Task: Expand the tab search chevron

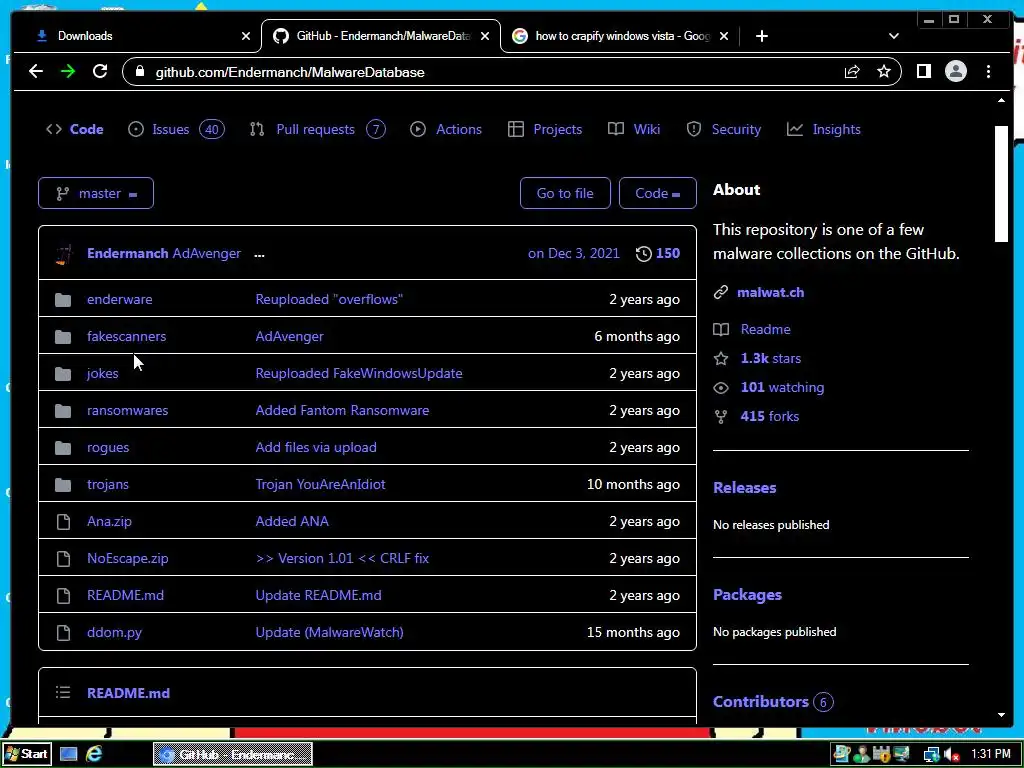Action: pyautogui.click(x=893, y=36)
